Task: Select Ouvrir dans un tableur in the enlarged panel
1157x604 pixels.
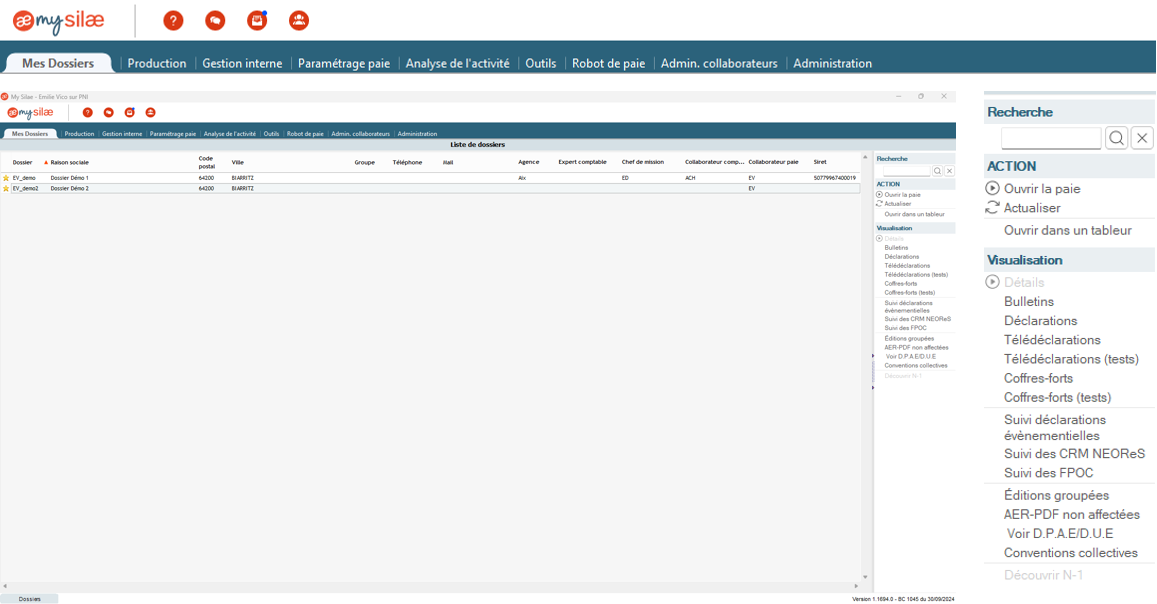Action: 1067,230
